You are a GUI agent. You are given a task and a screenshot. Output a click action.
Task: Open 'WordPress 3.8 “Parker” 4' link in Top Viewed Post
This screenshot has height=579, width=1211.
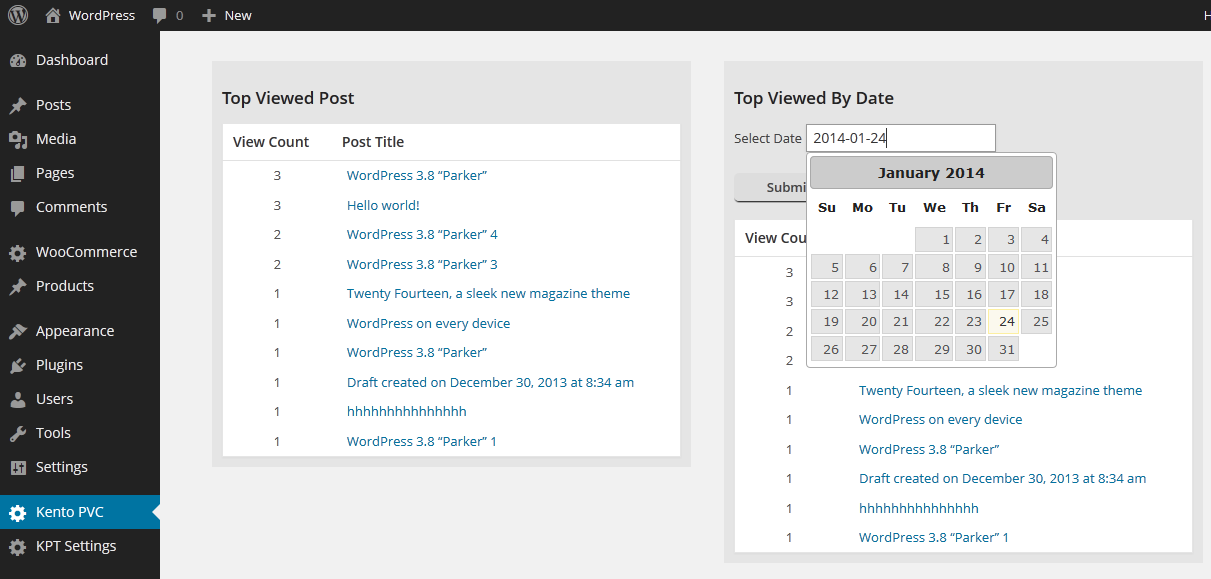pos(422,235)
